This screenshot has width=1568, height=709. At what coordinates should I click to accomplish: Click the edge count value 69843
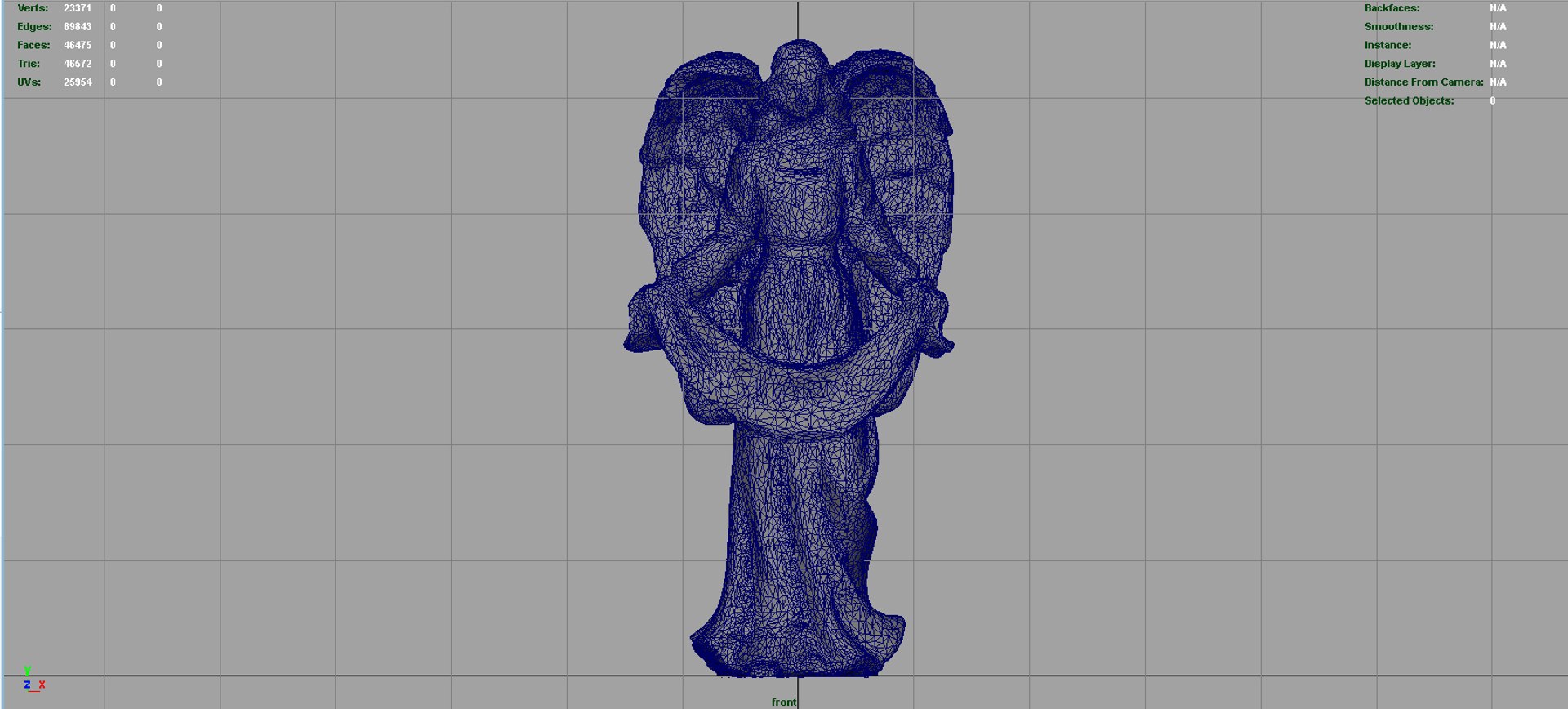pyautogui.click(x=78, y=27)
